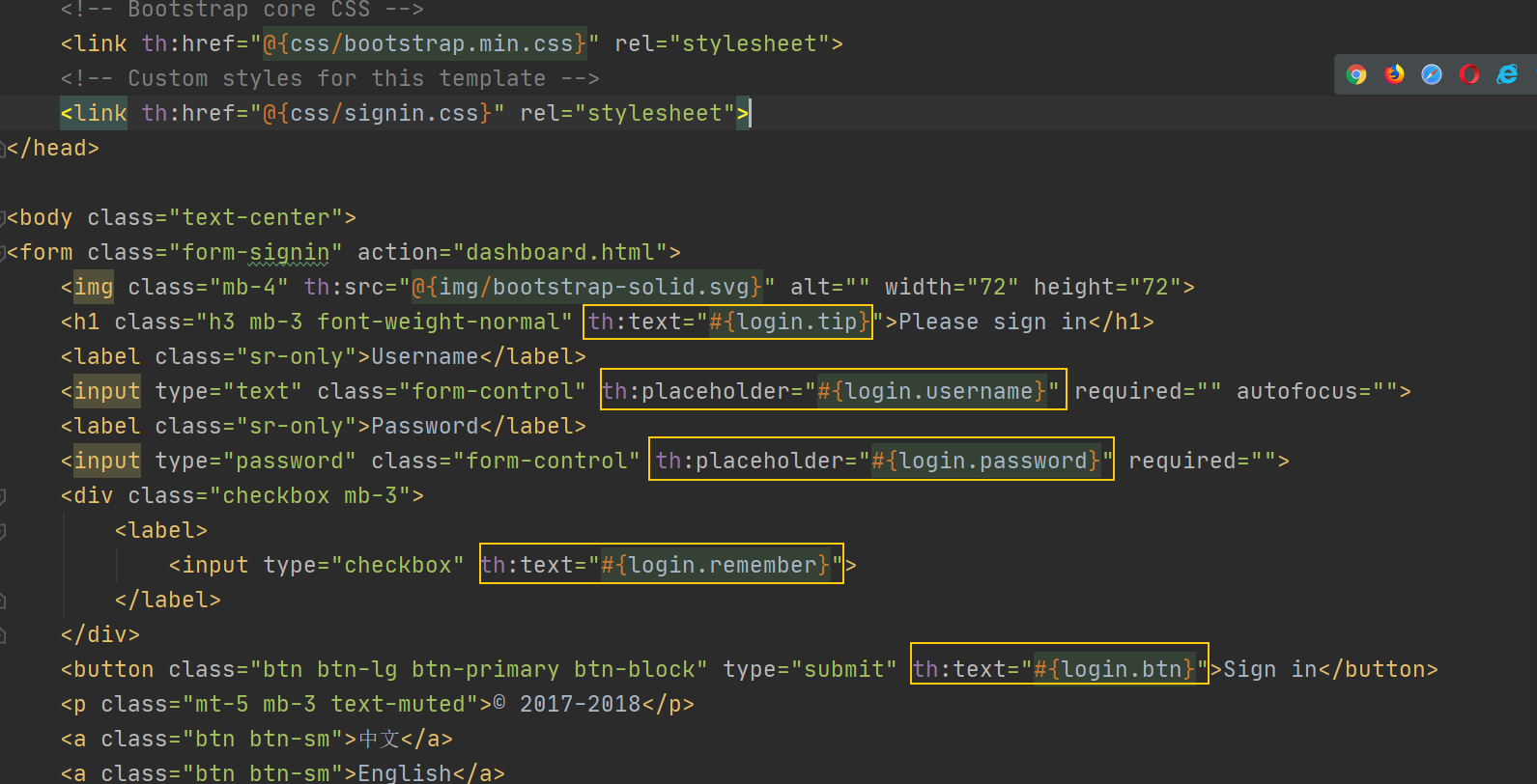Click the 'Bootstrap core CSS' comment line
The height and width of the screenshot is (784, 1537).
point(242,10)
